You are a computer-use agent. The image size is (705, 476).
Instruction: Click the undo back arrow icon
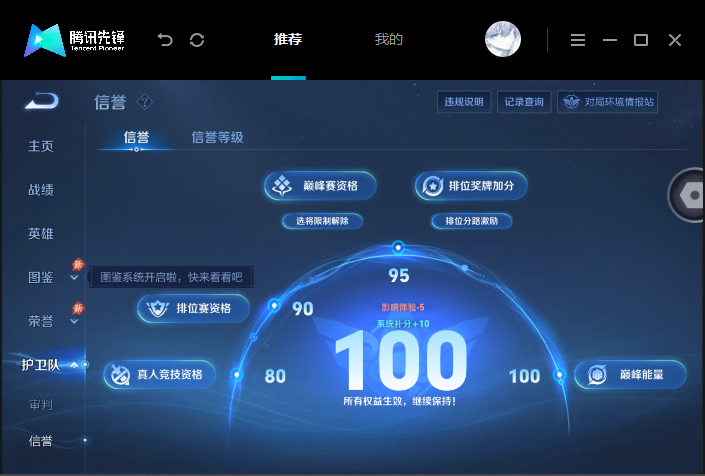click(165, 40)
